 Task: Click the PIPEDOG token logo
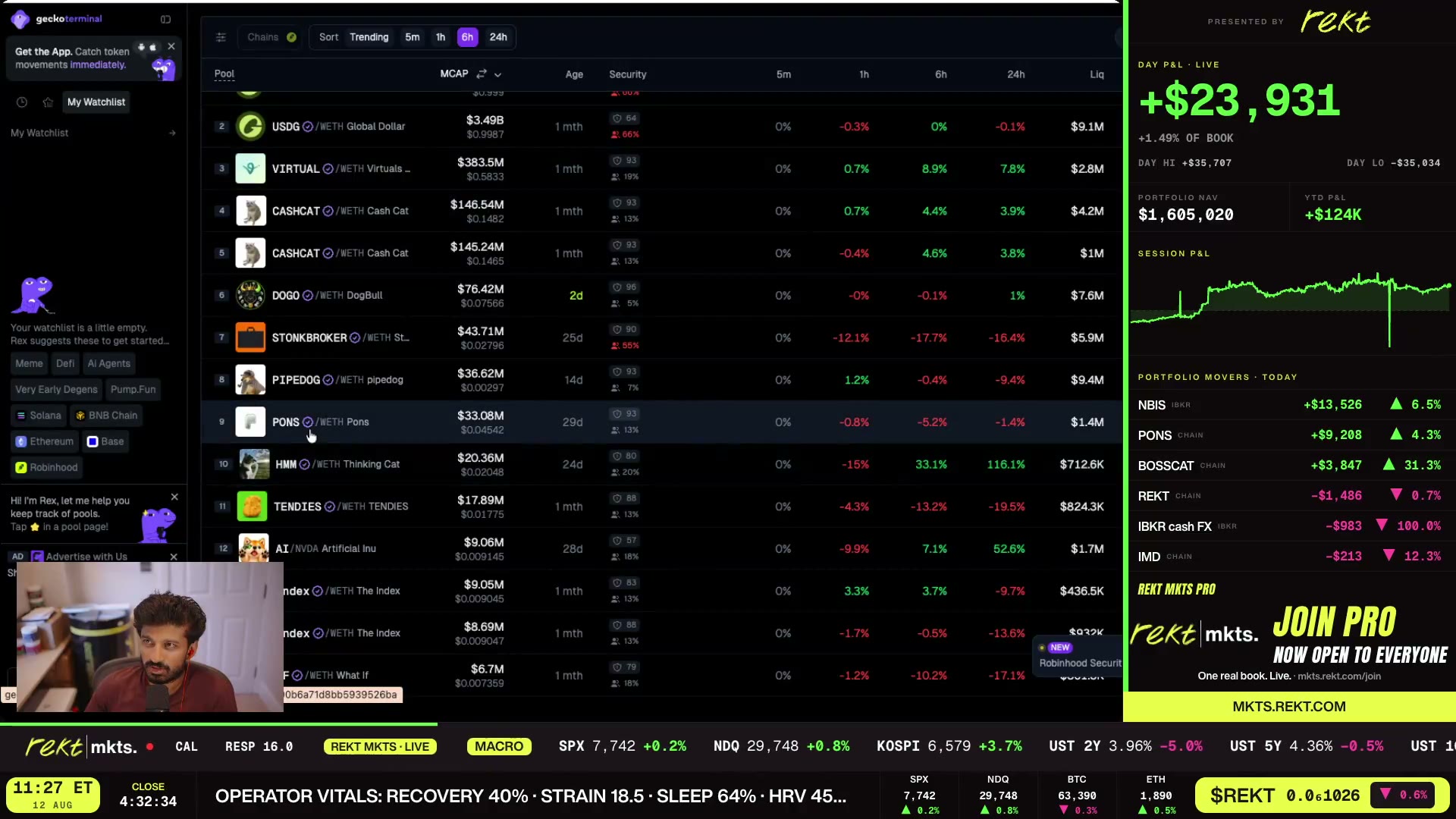coord(250,380)
